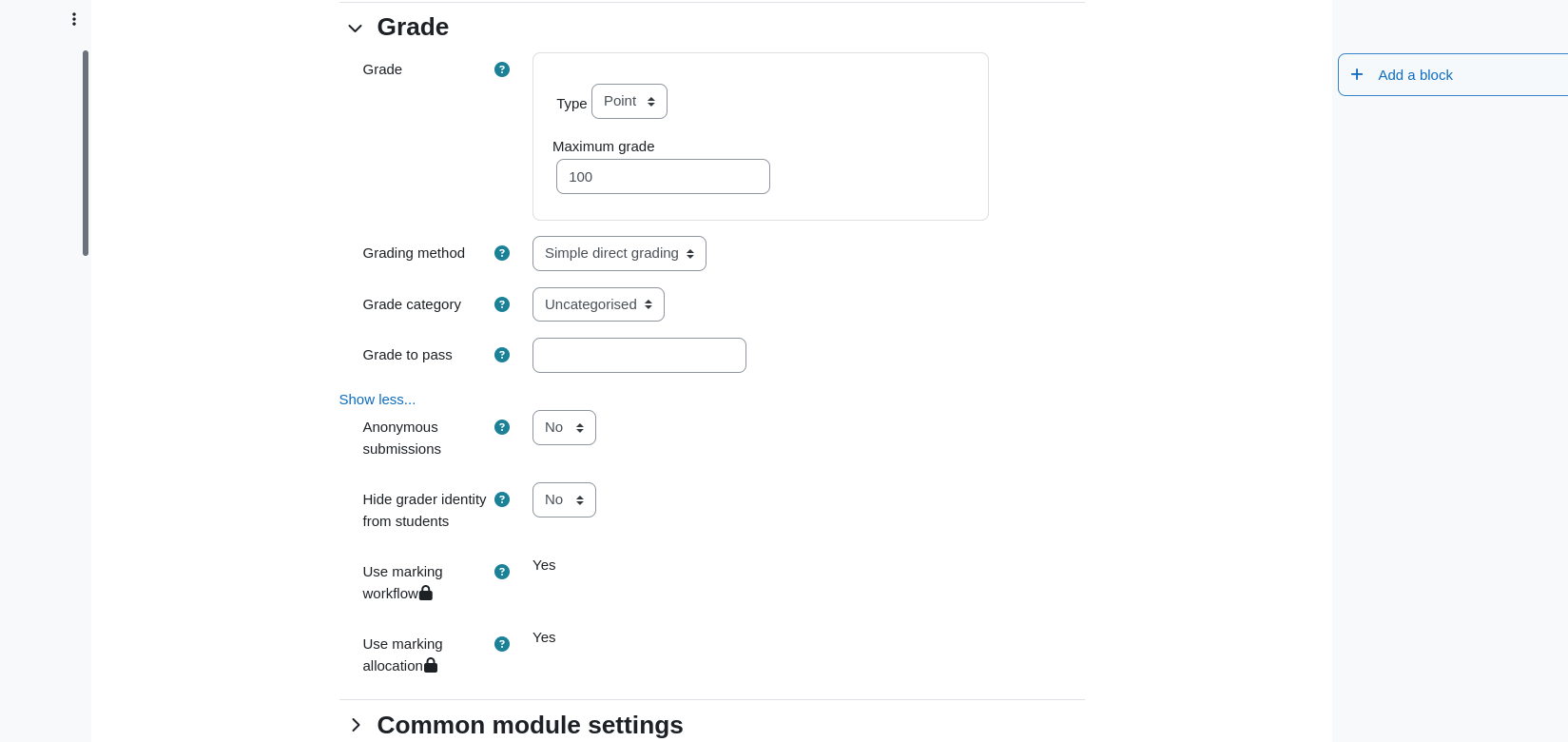This screenshot has height=742, width=1568.
Task: Open the Grading method dropdown
Action: (619, 253)
